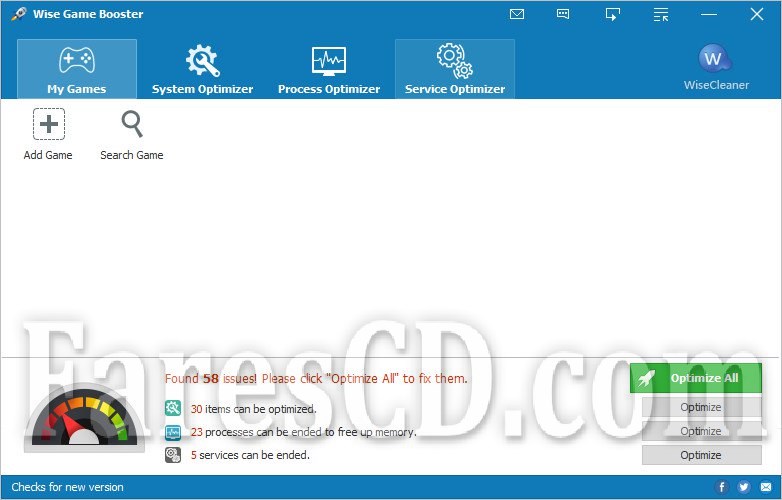Switch to System Optimizer tab
This screenshot has width=782, height=500.
202,69
